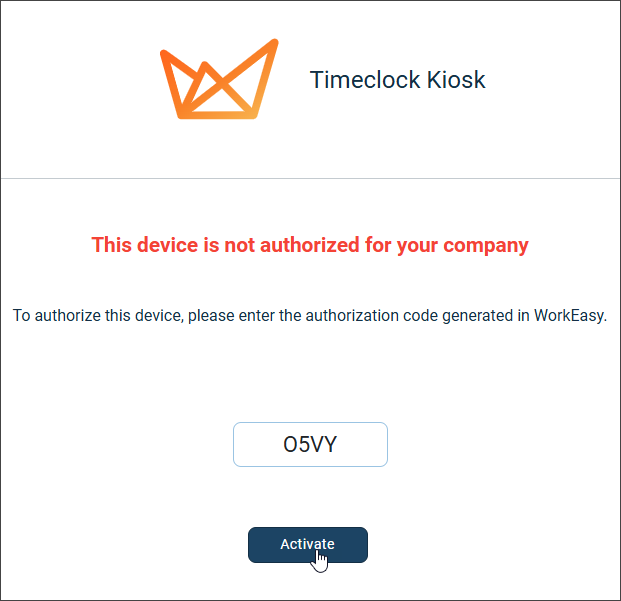The height and width of the screenshot is (601, 621).
Task: Click the orange WorkEasy crown logo
Action: coord(219,79)
